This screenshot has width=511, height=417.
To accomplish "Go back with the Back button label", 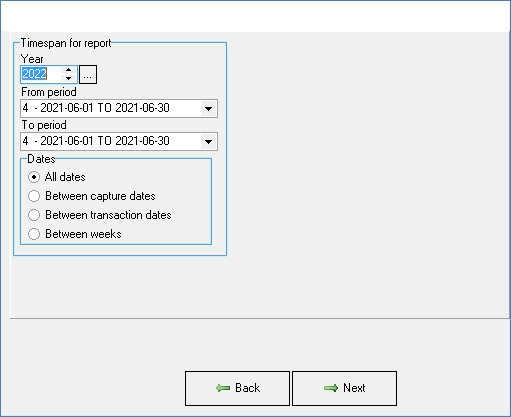I will 248,388.
